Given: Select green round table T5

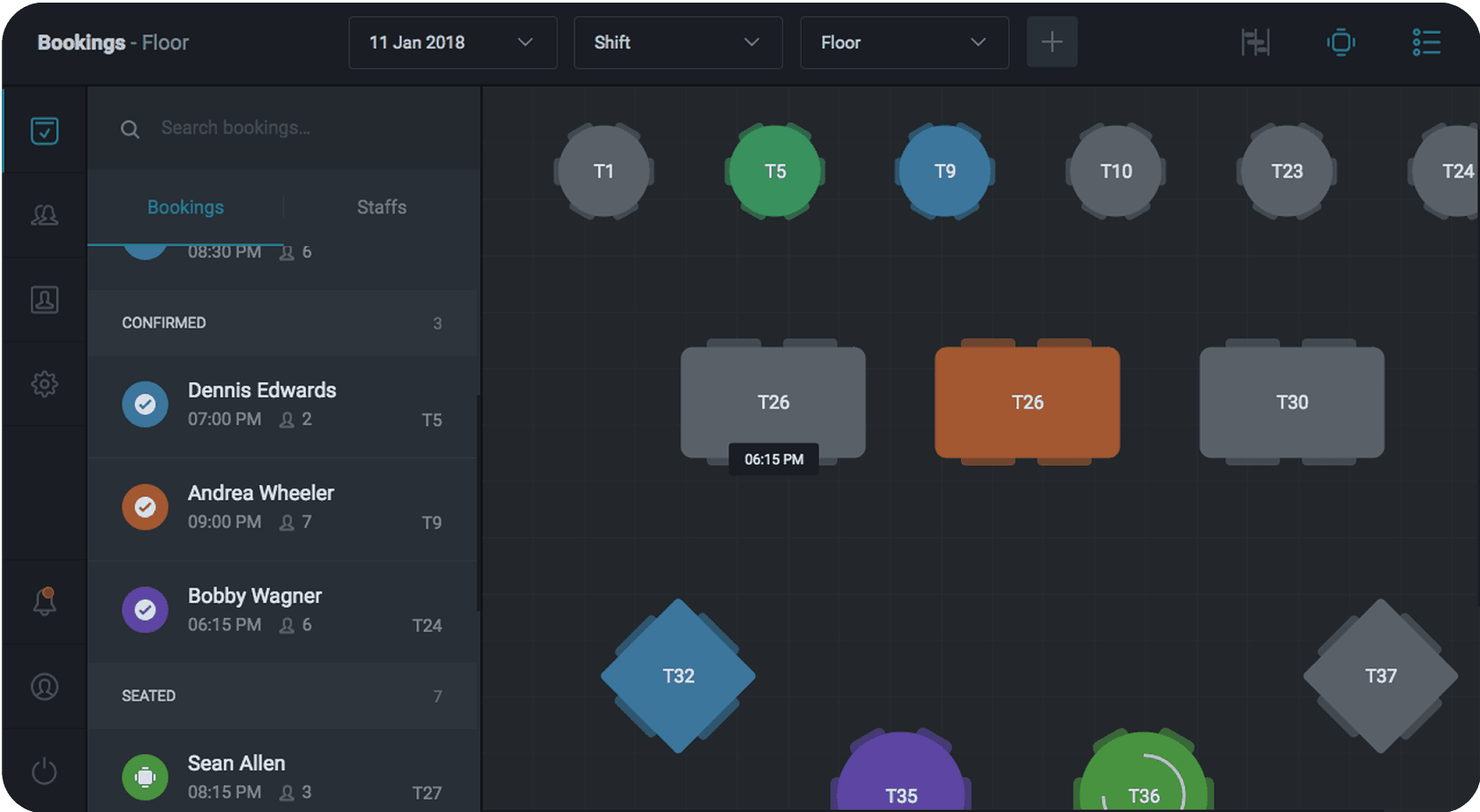Looking at the screenshot, I should tap(775, 171).
